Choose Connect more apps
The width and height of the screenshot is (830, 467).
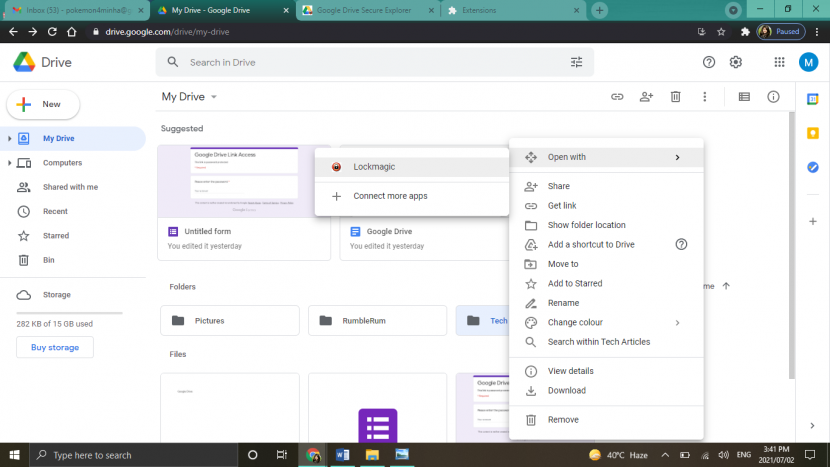(x=412, y=196)
